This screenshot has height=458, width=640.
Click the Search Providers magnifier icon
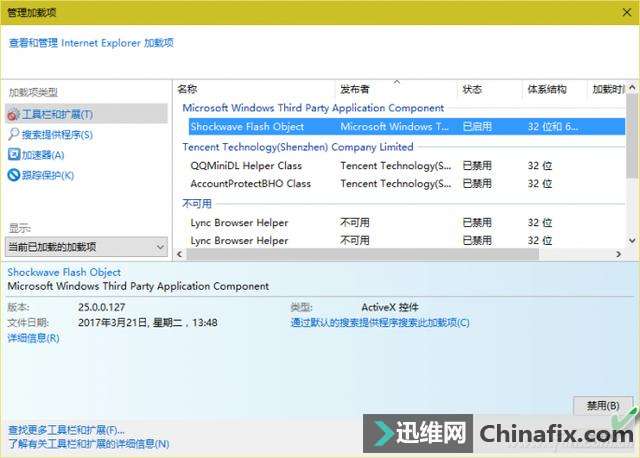point(13,134)
